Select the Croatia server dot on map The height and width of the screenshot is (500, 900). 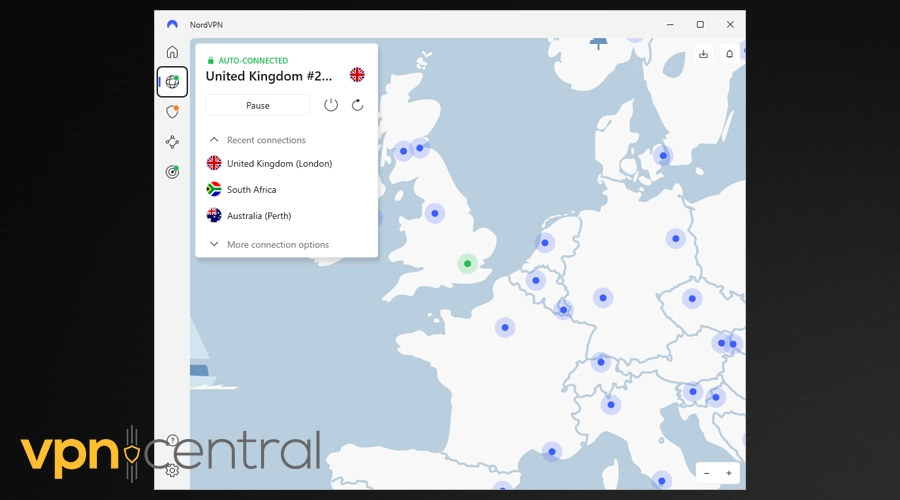[715, 397]
